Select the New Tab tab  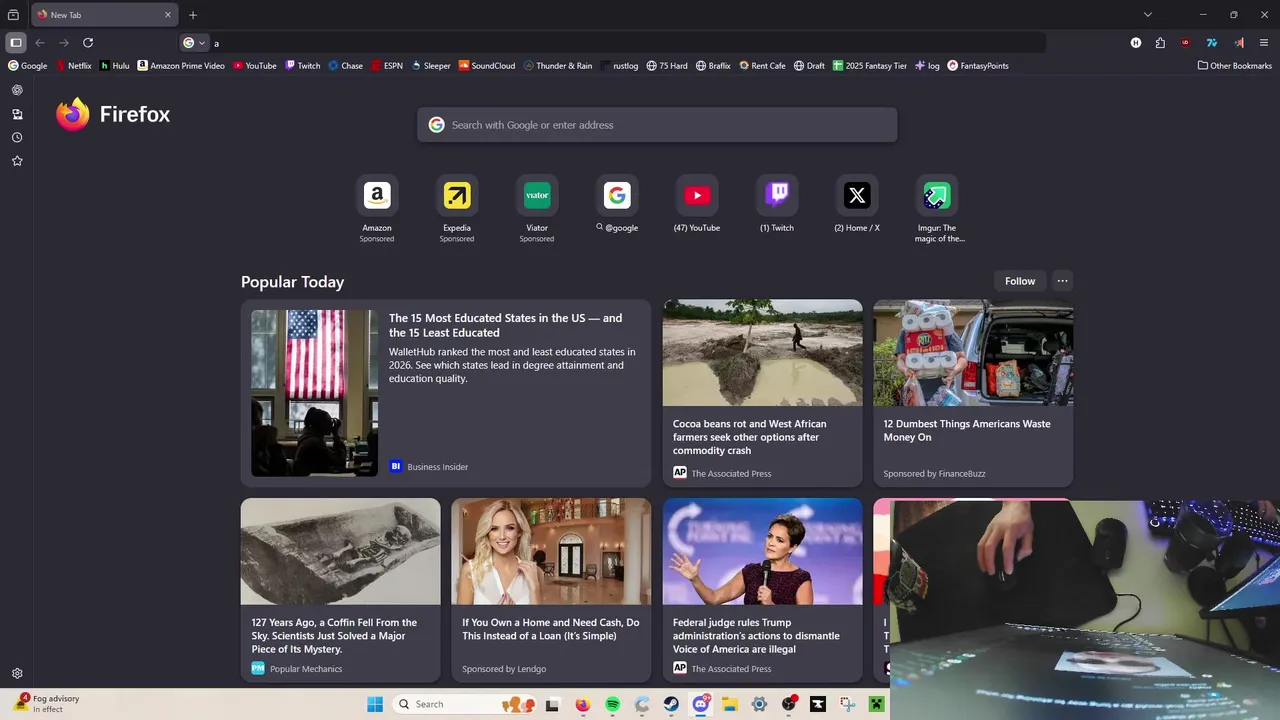[x=105, y=15]
